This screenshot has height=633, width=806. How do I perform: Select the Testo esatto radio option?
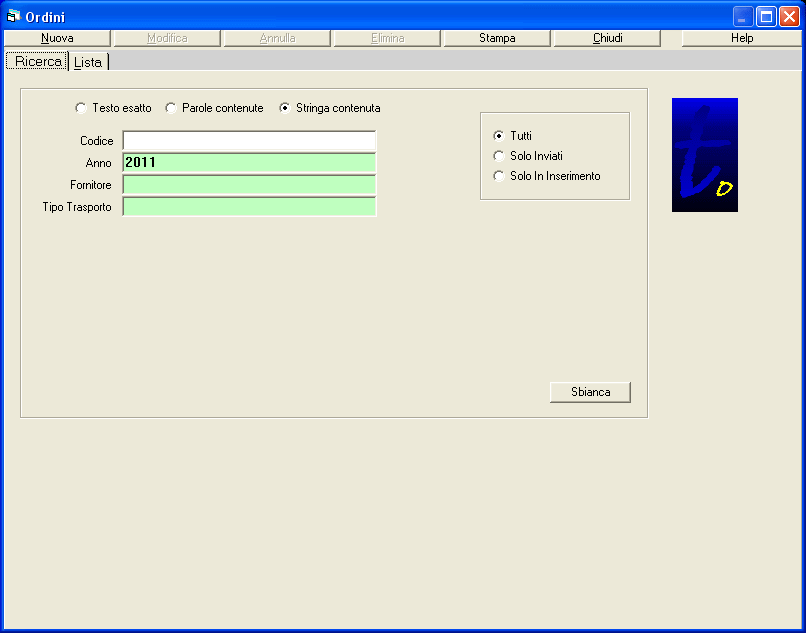pos(81,108)
